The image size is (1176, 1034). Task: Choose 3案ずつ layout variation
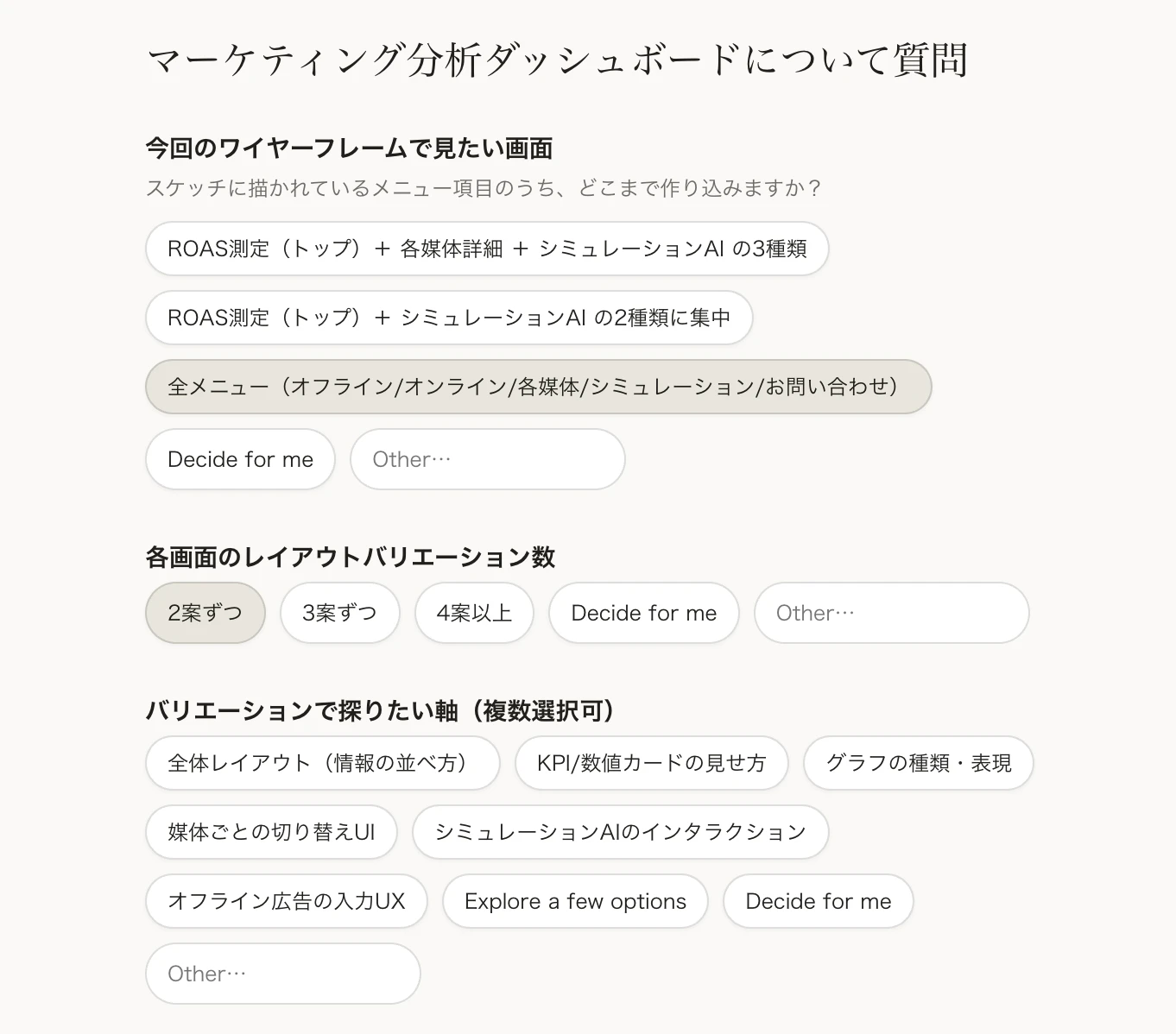(x=340, y=613)
